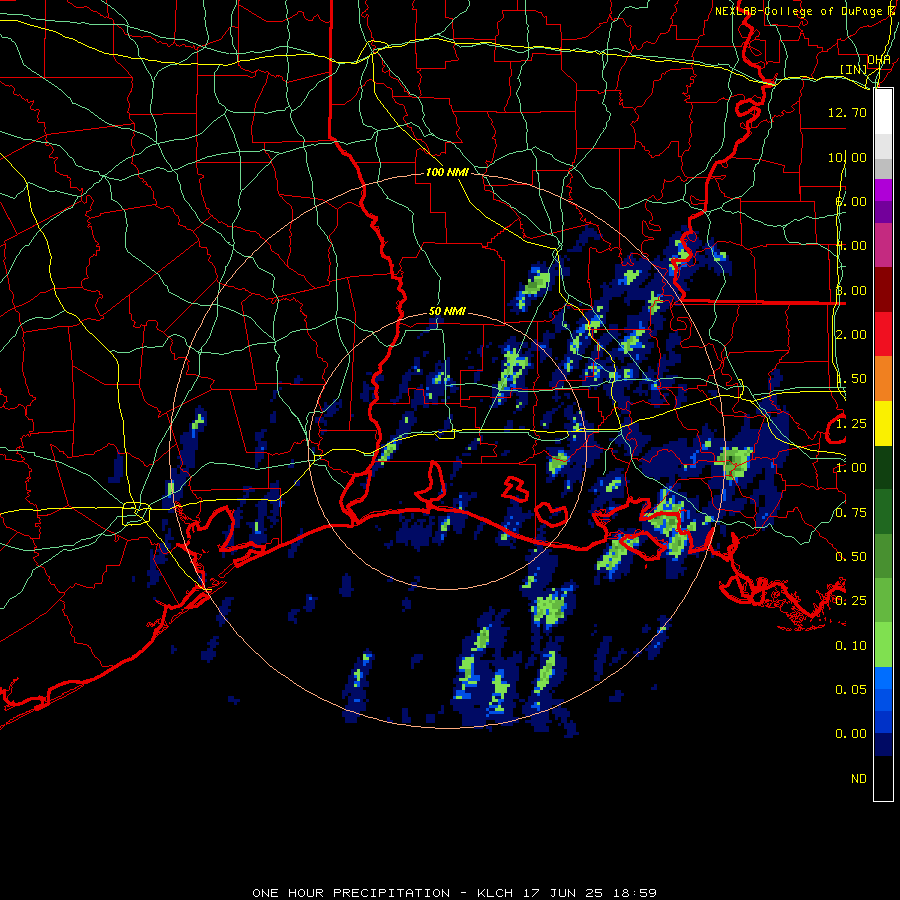900x900 pixels.
Task: Select the dark purple legend swatch
Action: click(x=883, y=212)
